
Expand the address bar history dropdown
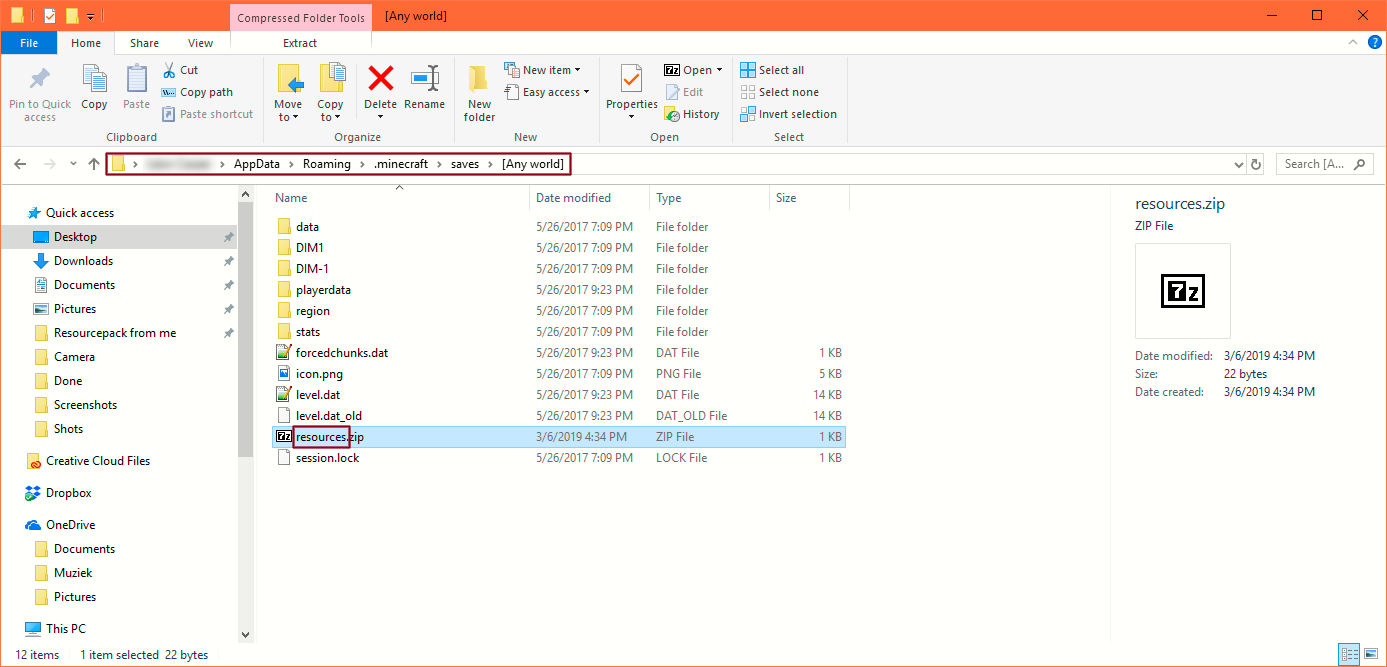pos(1239,164)
